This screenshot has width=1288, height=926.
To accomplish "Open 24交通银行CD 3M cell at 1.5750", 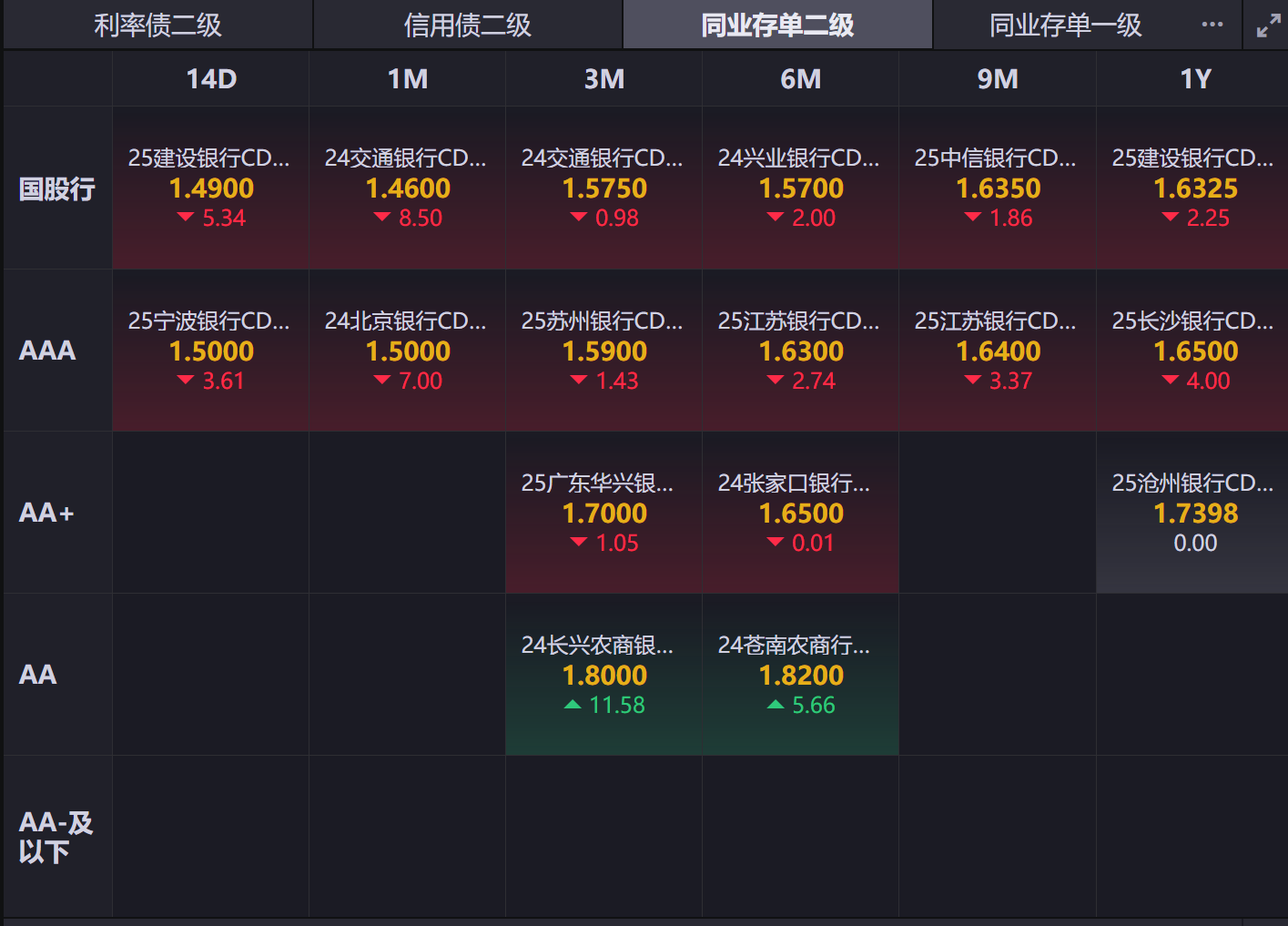I will tap(604, 188).
